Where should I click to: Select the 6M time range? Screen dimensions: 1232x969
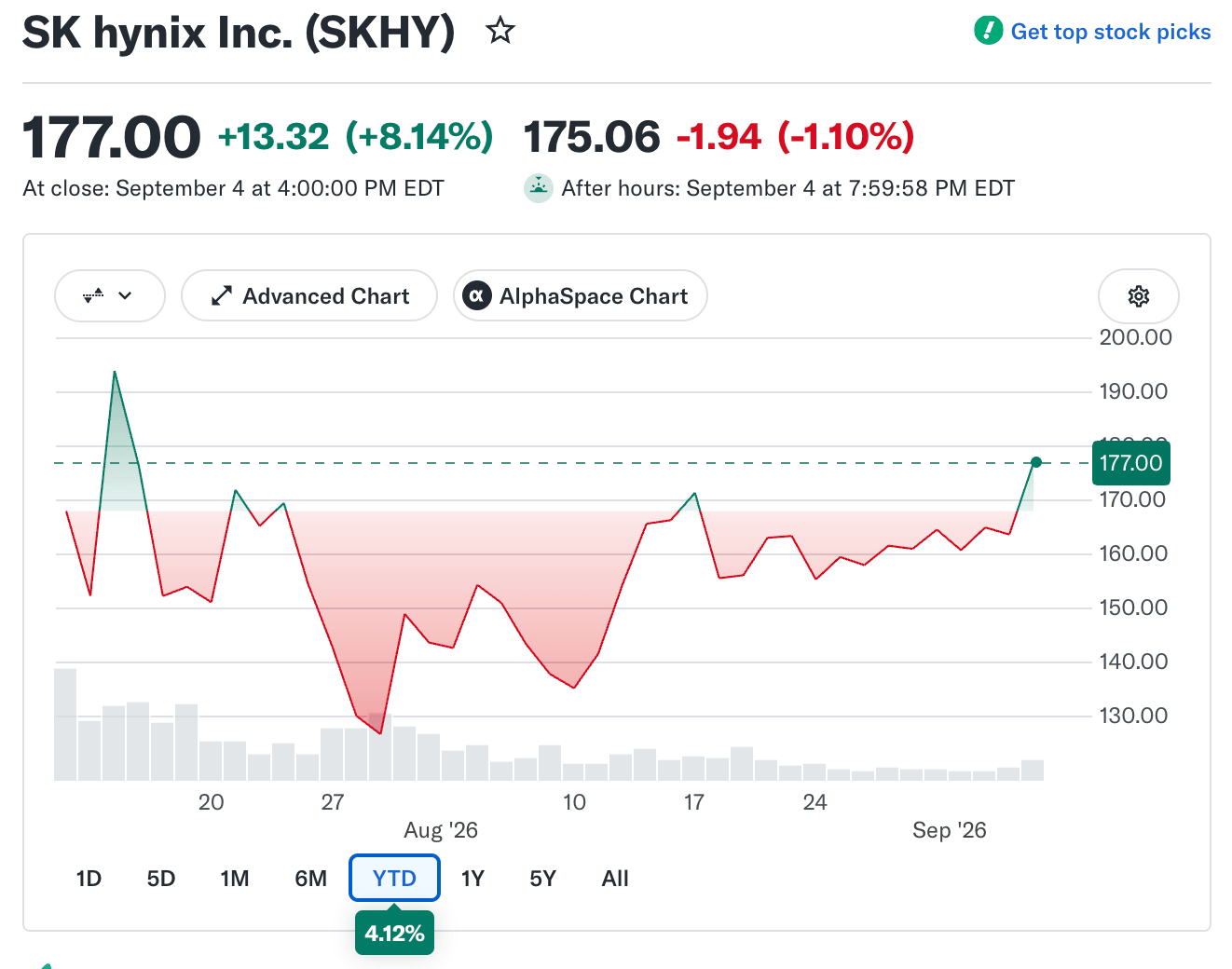(311, 879)
